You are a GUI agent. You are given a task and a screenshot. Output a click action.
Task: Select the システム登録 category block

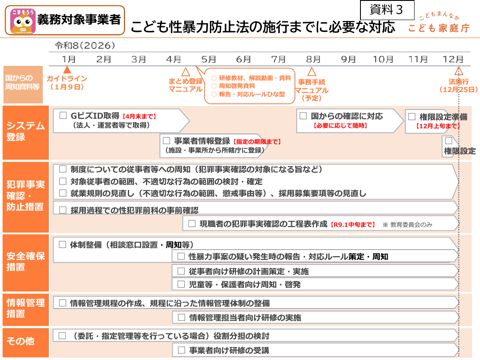pos(26,133)
